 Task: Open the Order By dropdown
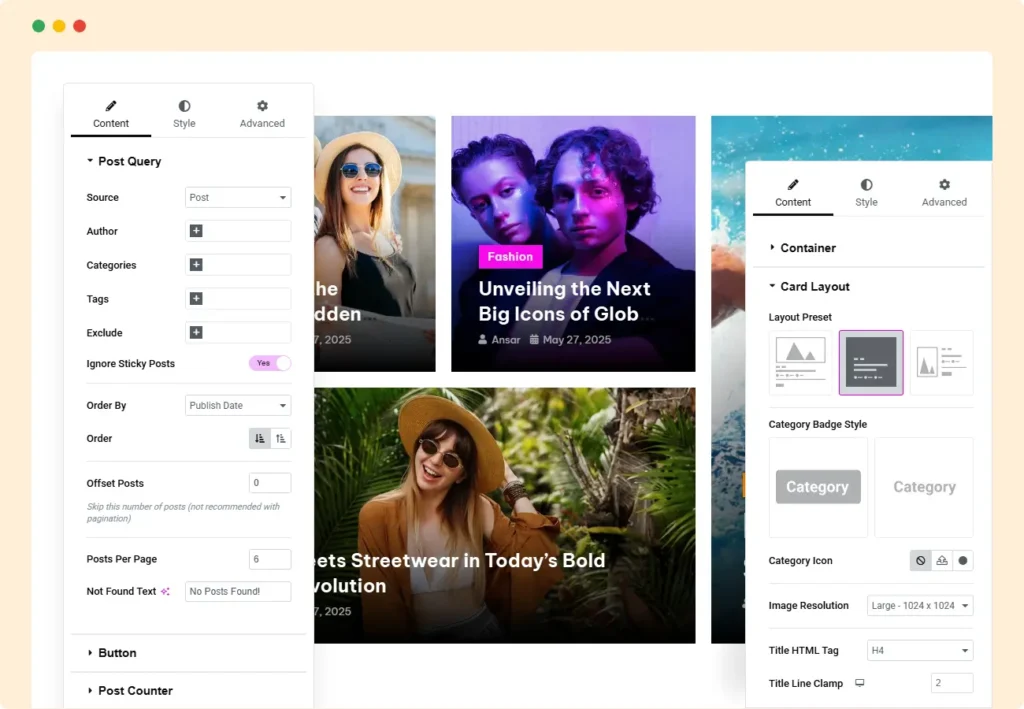coord(238,405)
